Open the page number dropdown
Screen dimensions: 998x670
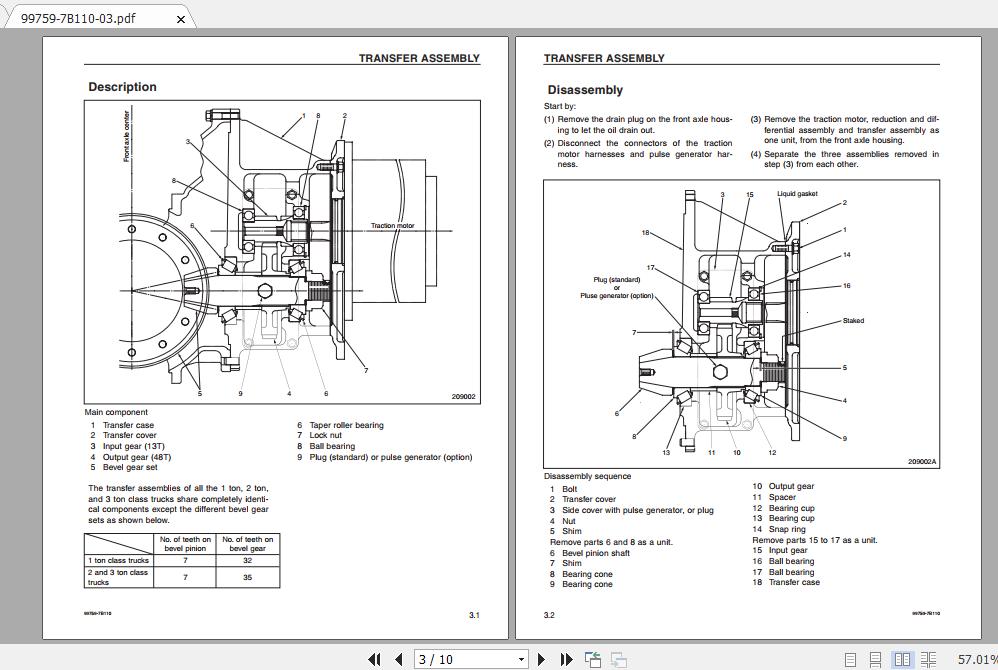pyautogui.click(x=521, y=658)
